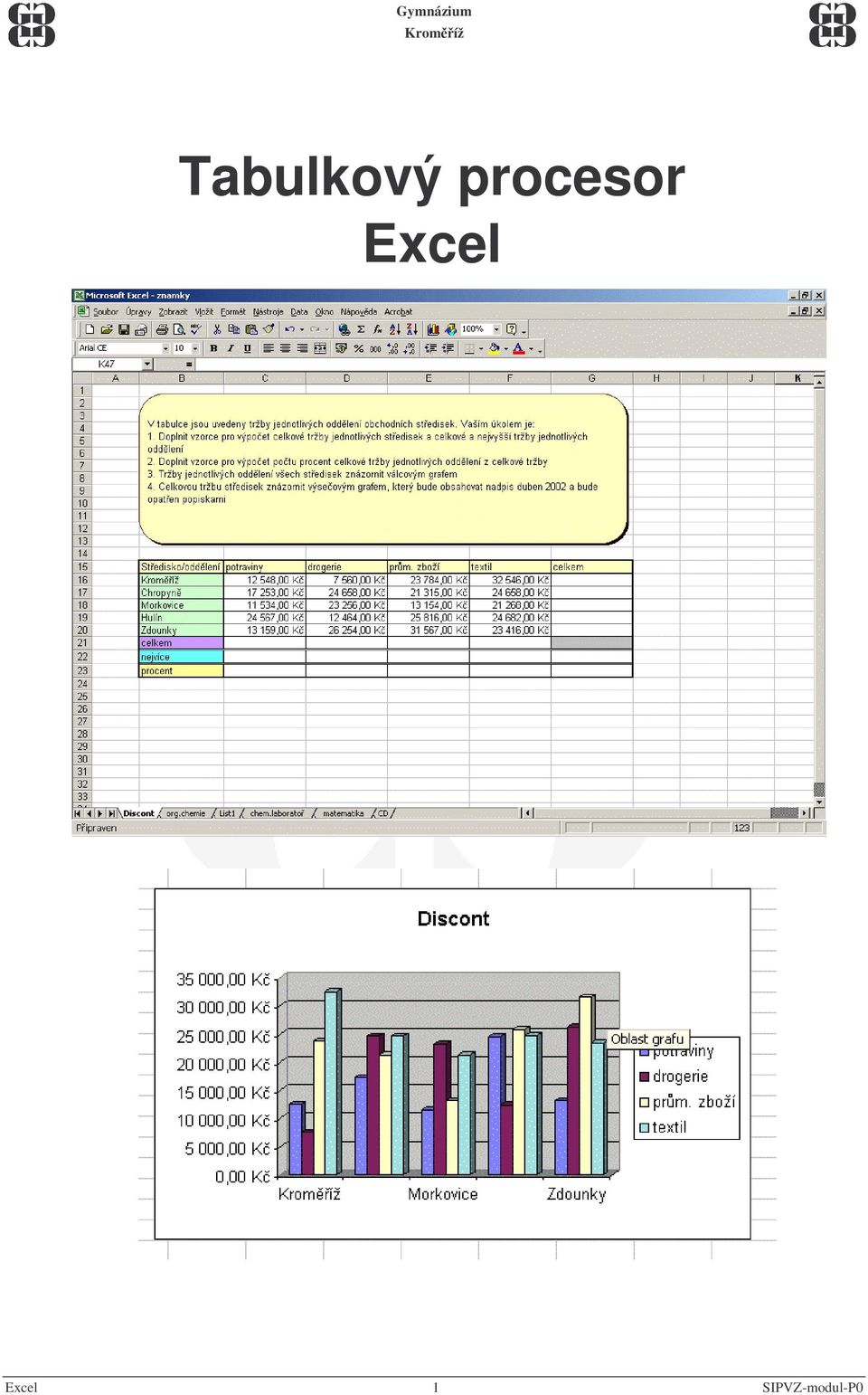Image resolution: width=868 pixels, height=1395 pixels.
Task: Click Merge and Center icon
Action: point(320,348)
